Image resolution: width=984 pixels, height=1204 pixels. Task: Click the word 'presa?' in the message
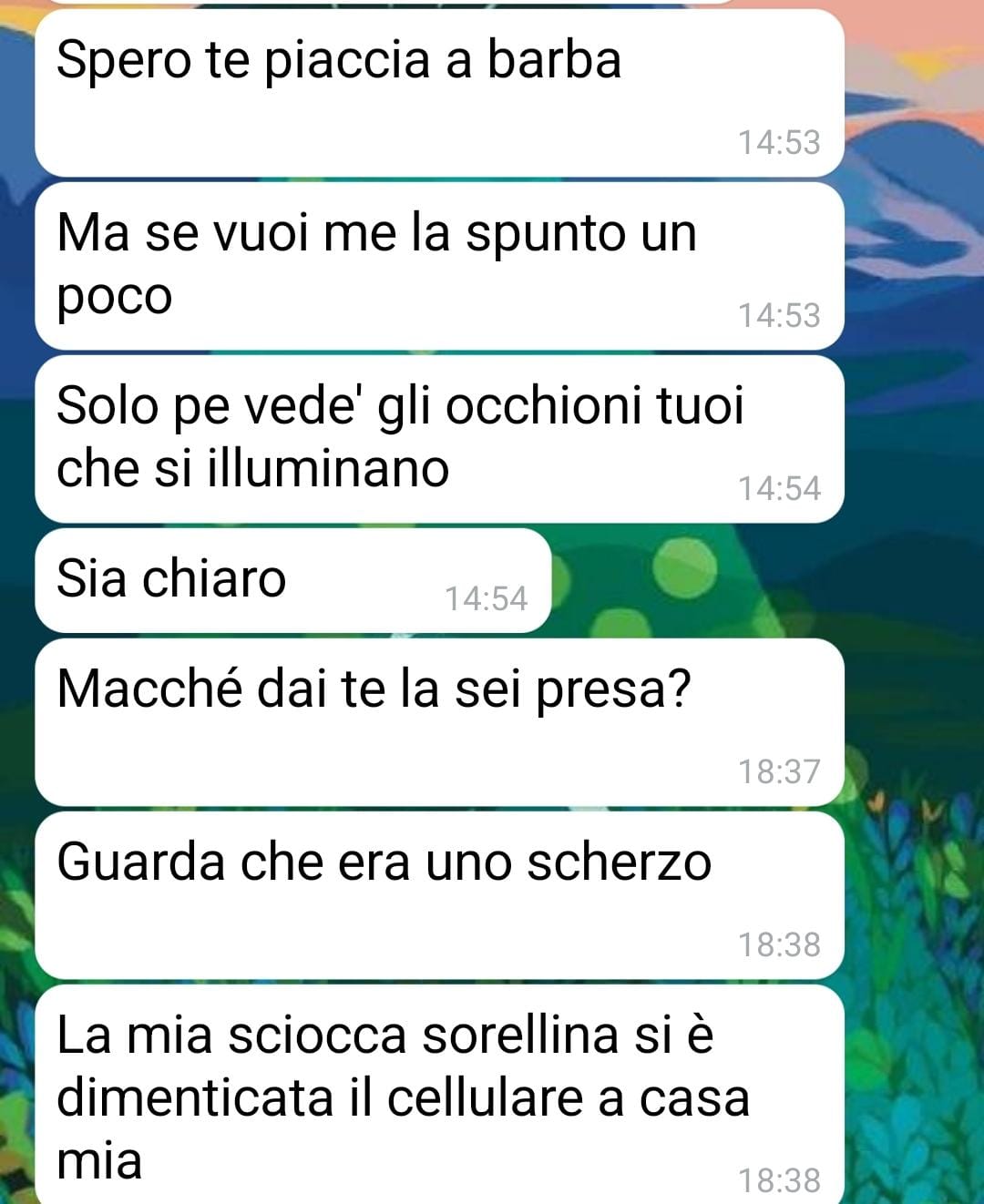click(613, 690)
